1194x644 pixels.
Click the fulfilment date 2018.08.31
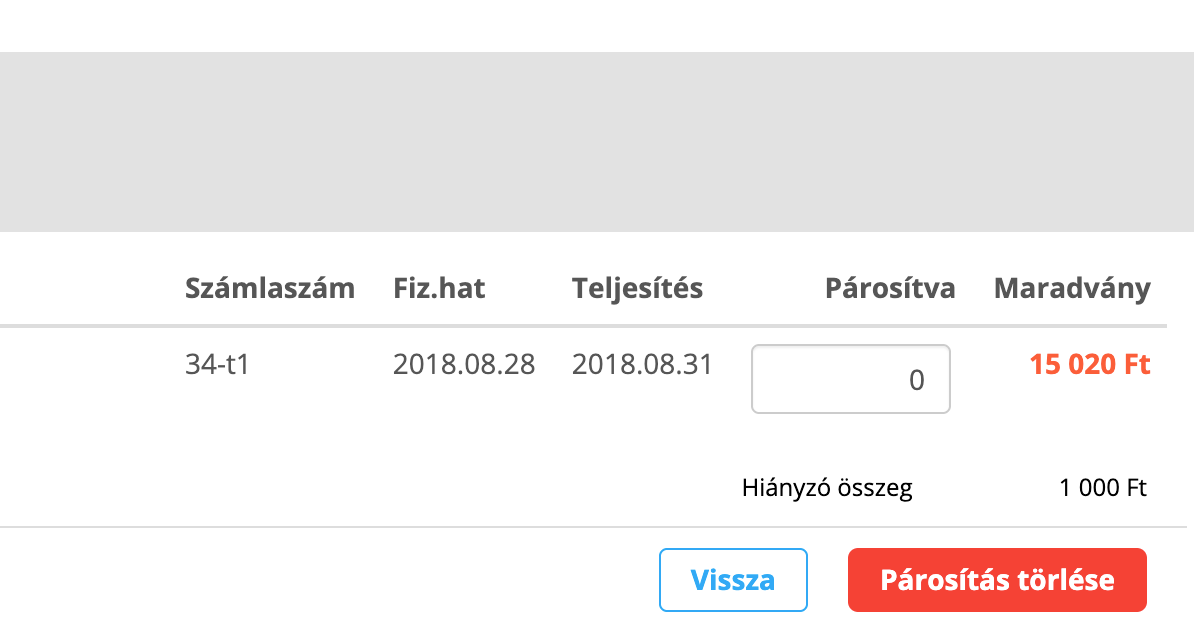click(642, 365)
